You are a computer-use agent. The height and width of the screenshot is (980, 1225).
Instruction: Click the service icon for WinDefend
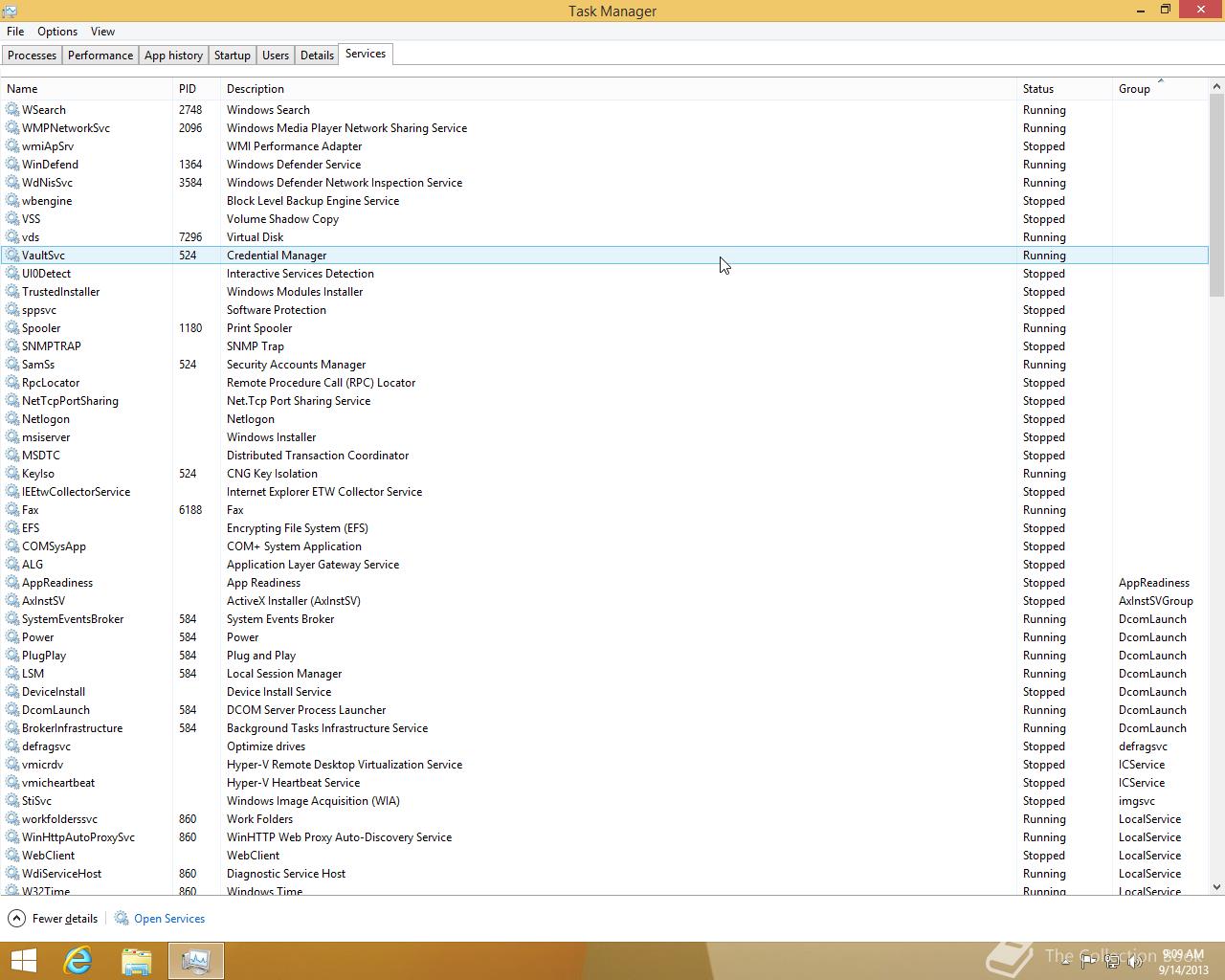[12, 165]
